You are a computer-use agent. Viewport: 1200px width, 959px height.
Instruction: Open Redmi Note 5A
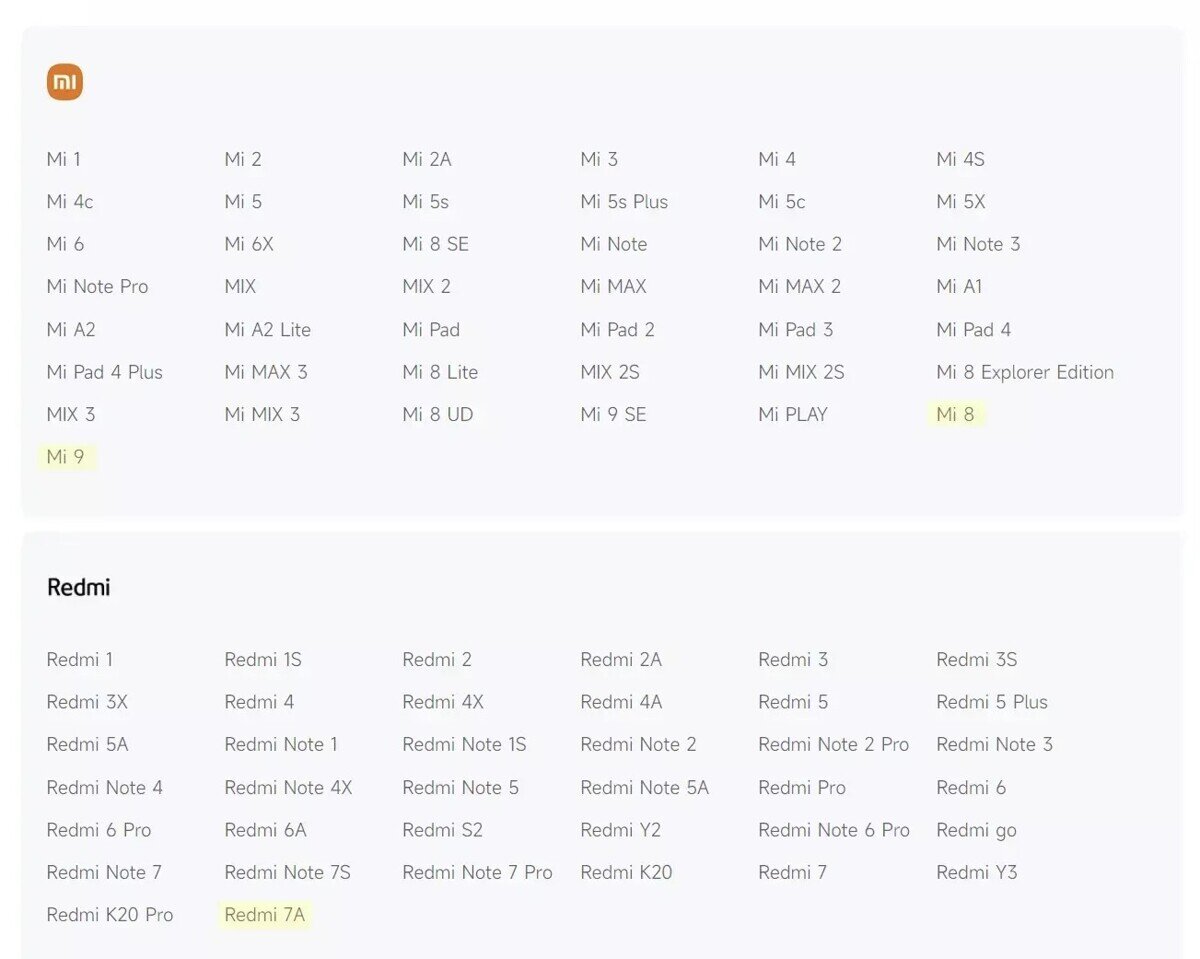click(645, 788)
